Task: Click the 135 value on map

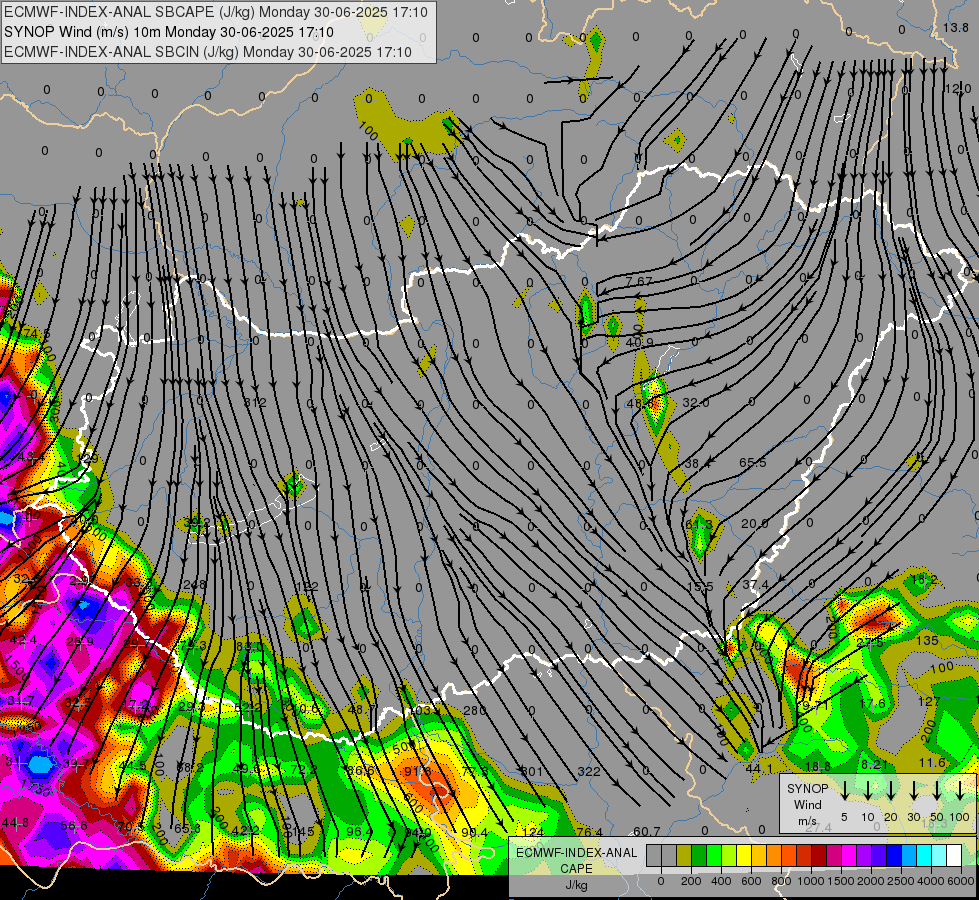Action: pyautogui.click(x=927, y=640)
